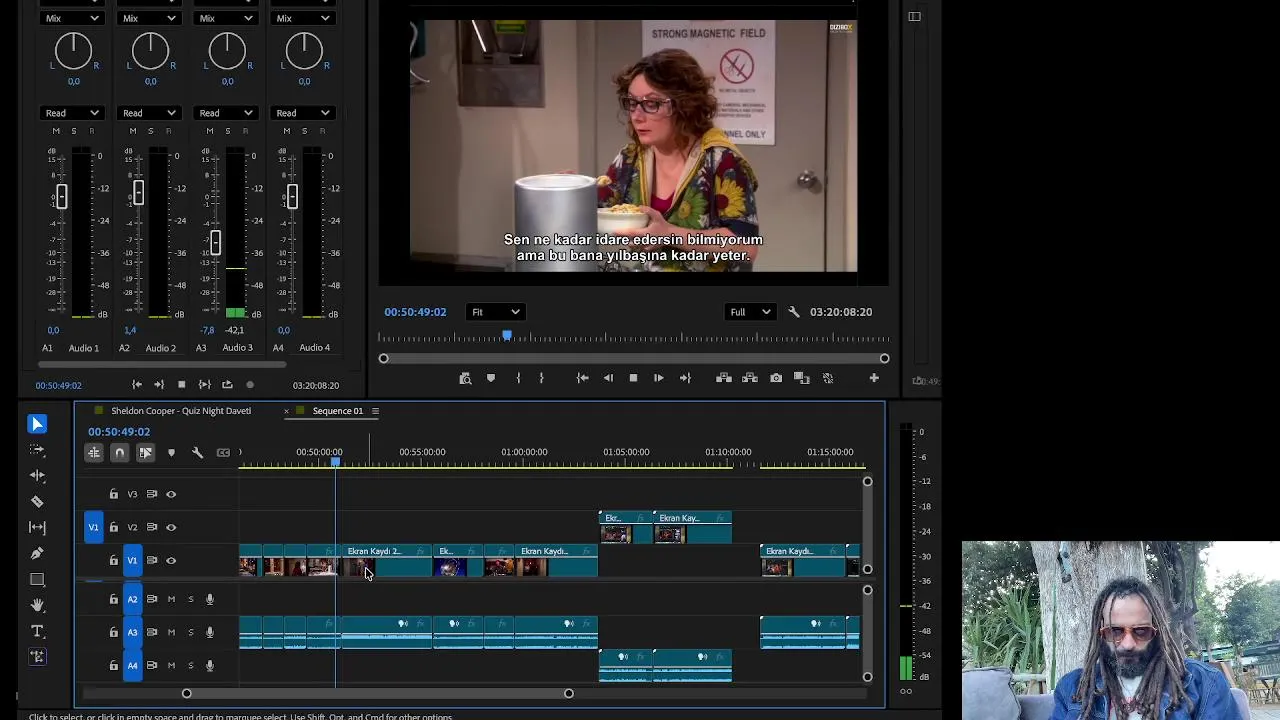Close the Sequence 01 tab
The width and height of the screenshot is (1280, 720).
(x=286, y=411)
